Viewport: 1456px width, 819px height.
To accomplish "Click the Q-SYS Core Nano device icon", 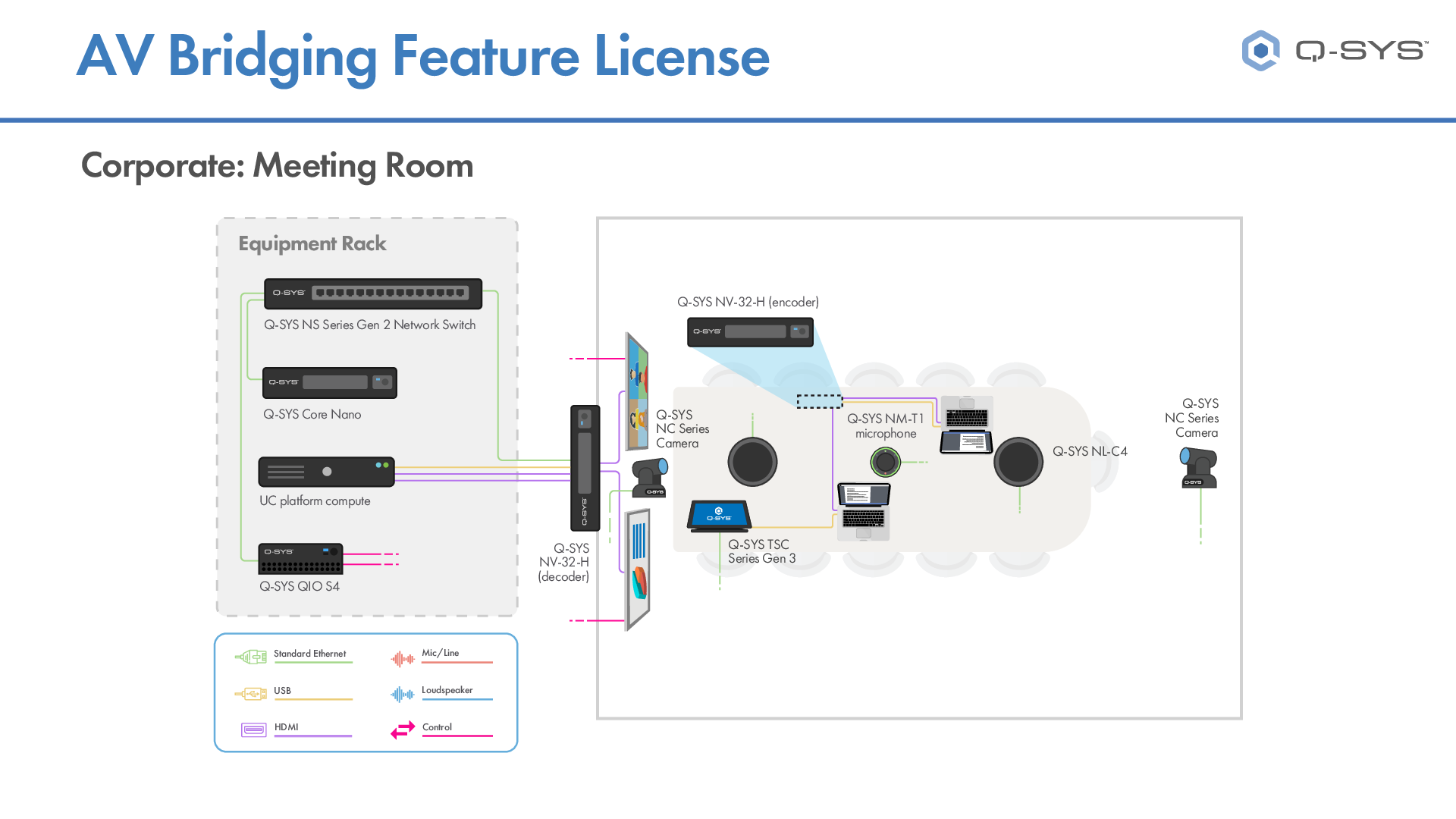I will [329, 383].
